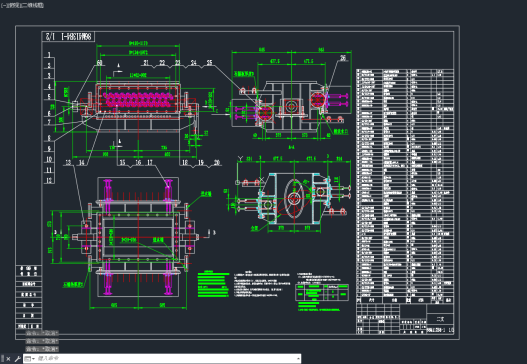Select balloon number 21 in drawing
The image size is (527, 364).
[x=146, y=63]
